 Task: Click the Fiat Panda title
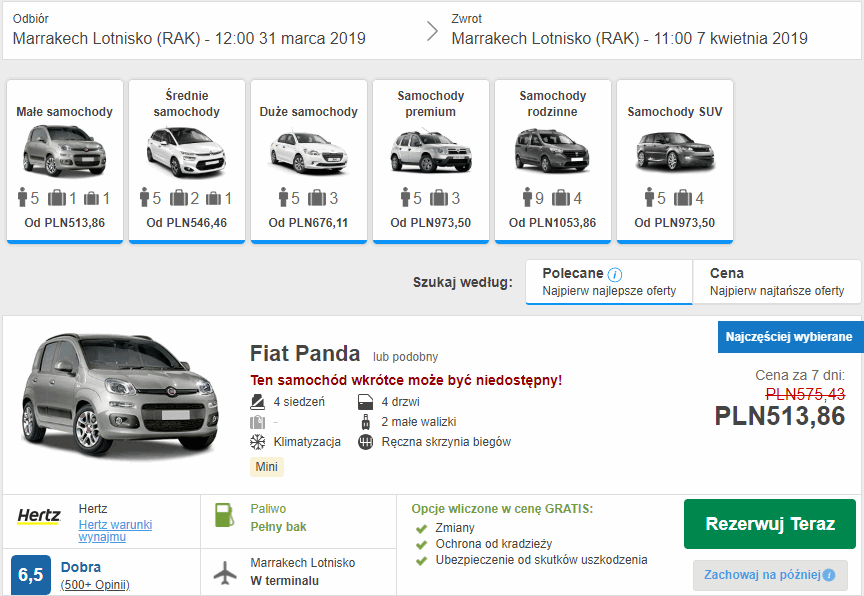305,354
